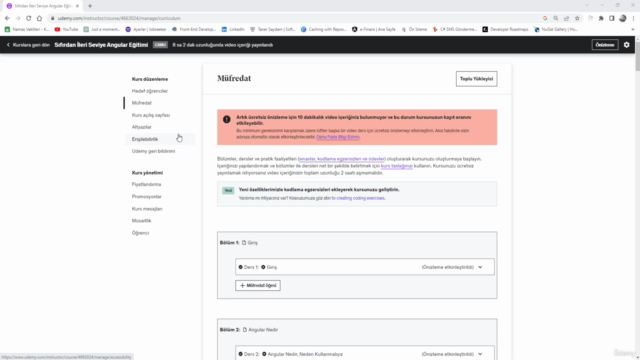640x360 pixels.
Task: Open new browser tab plus
Action: coord(90,6)
